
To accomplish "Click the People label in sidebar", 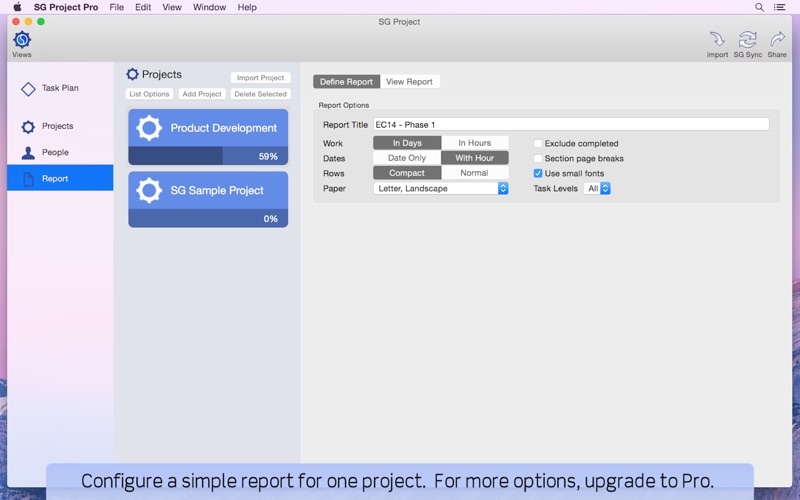I will [55, 152].
